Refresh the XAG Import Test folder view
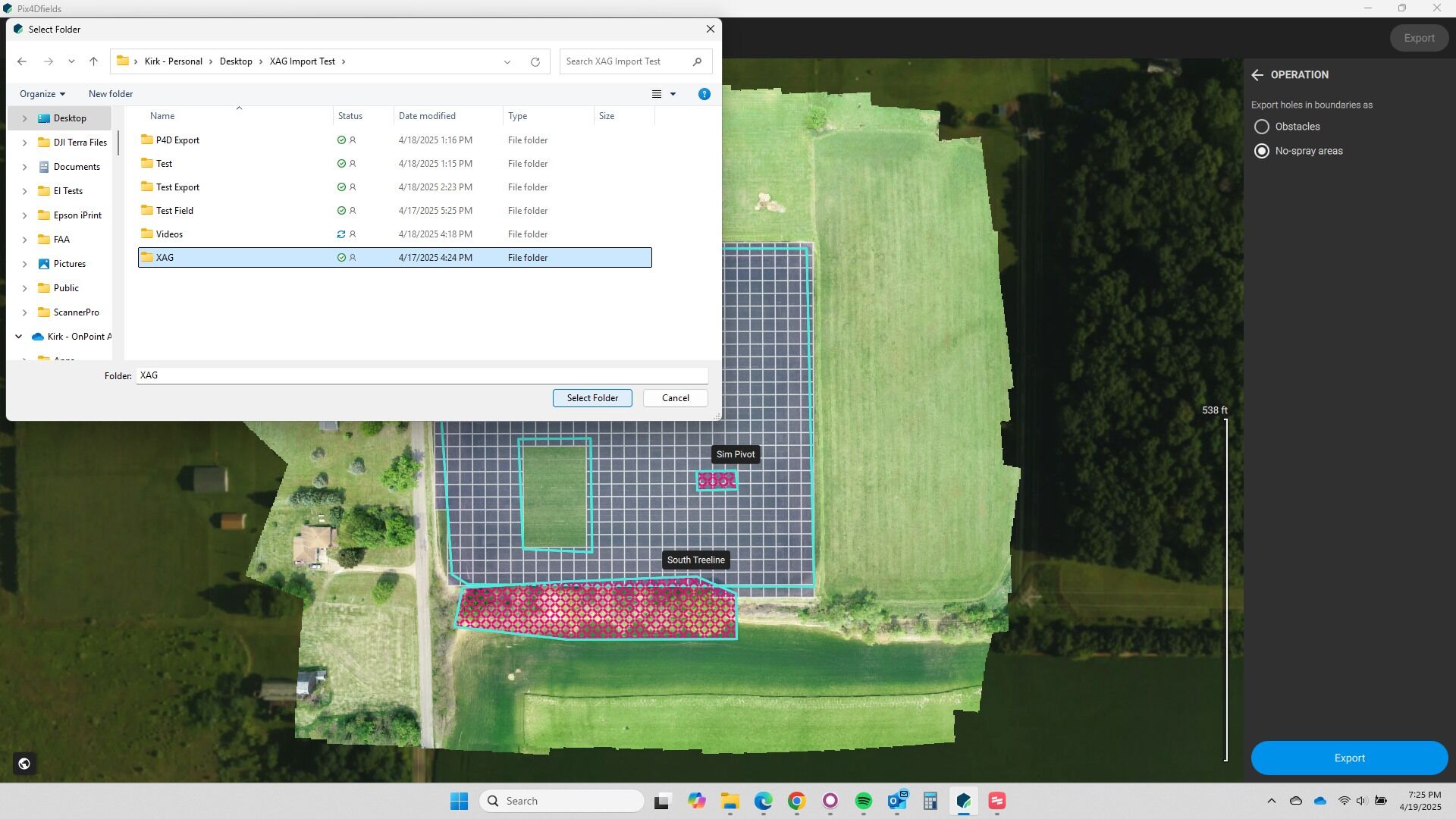The width and height of the screenshot is (1456, 819). pyautogui.click(x=535, y=62)
